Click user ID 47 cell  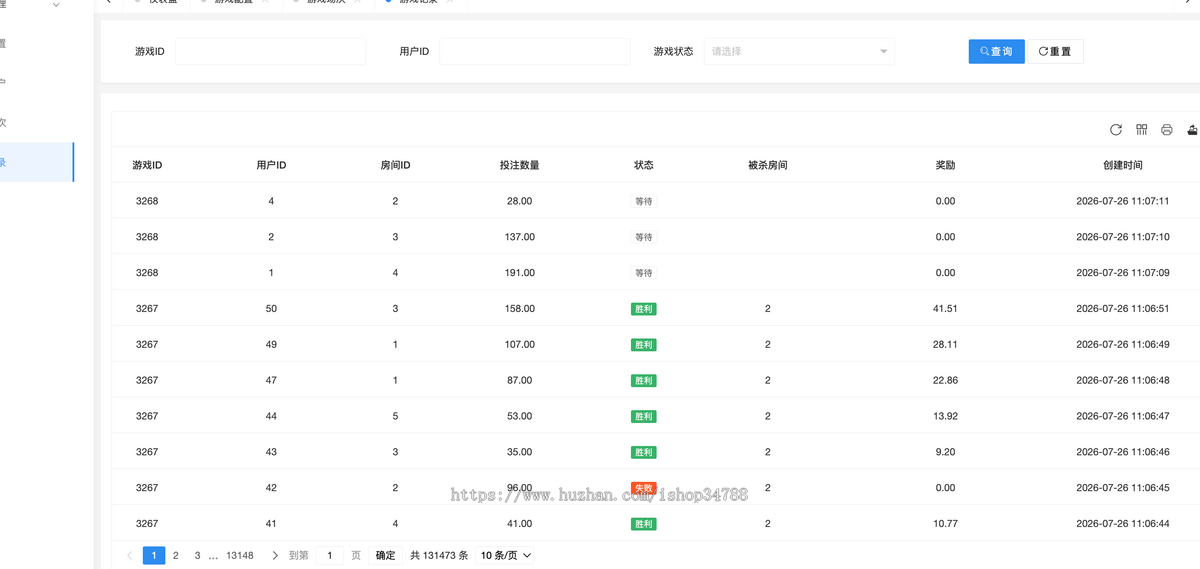click(271, 381)
